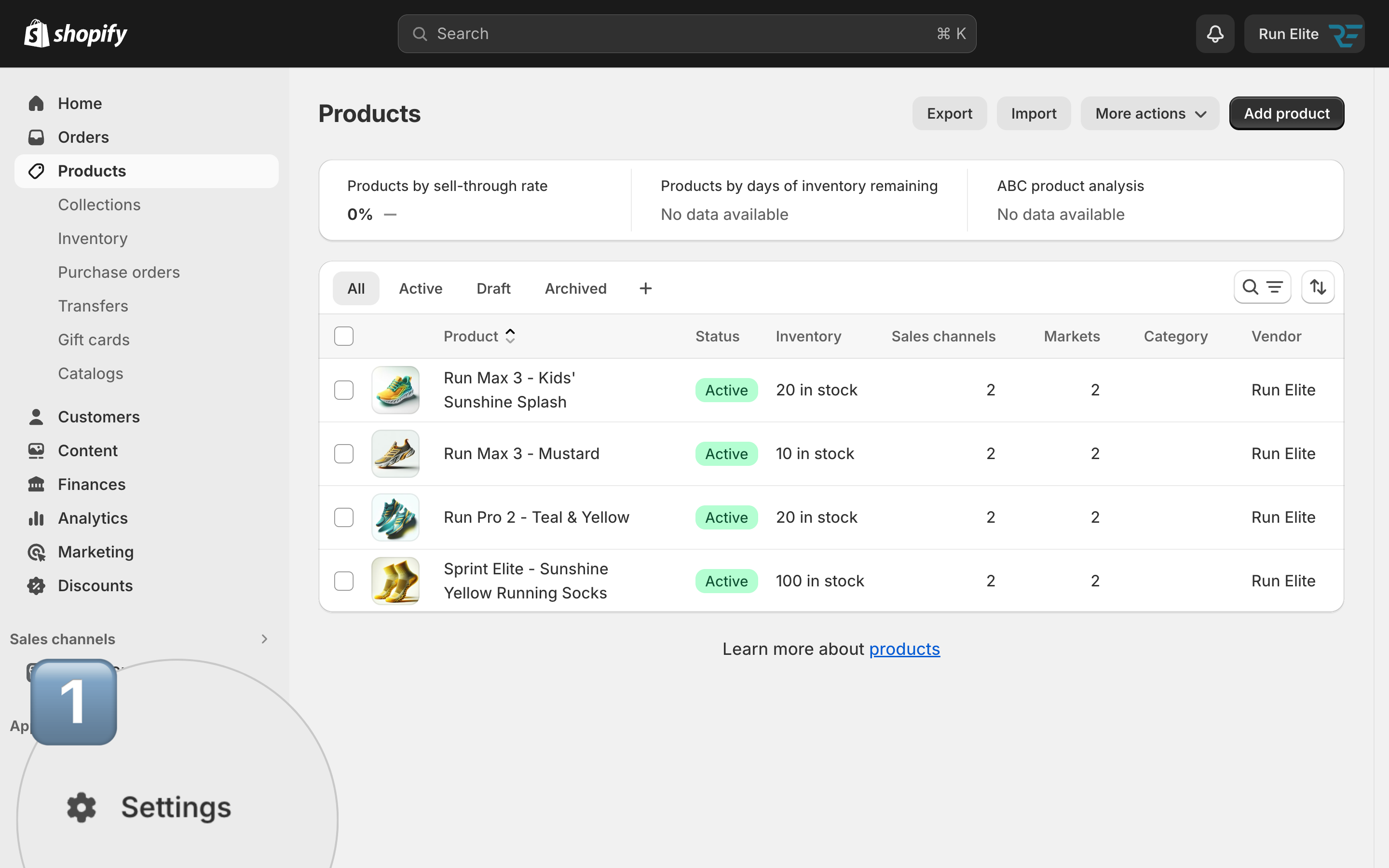Open the More actions dropdown
The height and width of the screenshot is (868, 1389).
point(1150,114)
